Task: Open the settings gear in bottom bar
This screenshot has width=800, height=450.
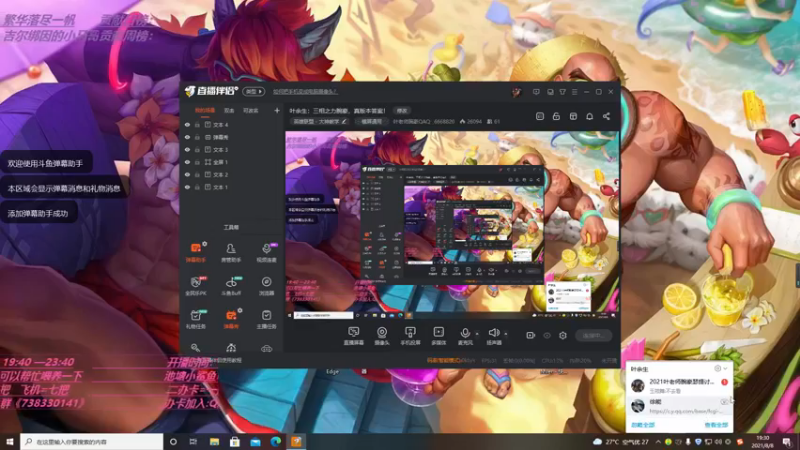Action: pyautogui.click(x=563, y=336)
